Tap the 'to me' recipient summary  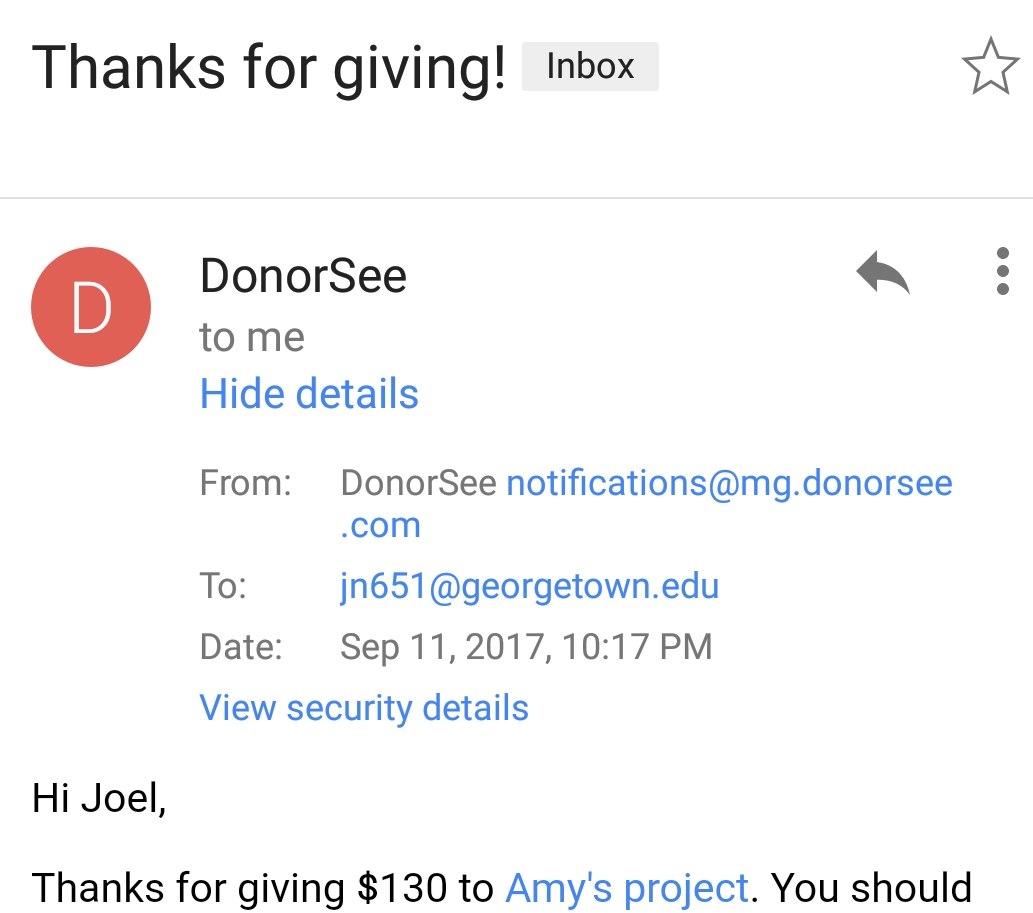click(x=252, y=337)
